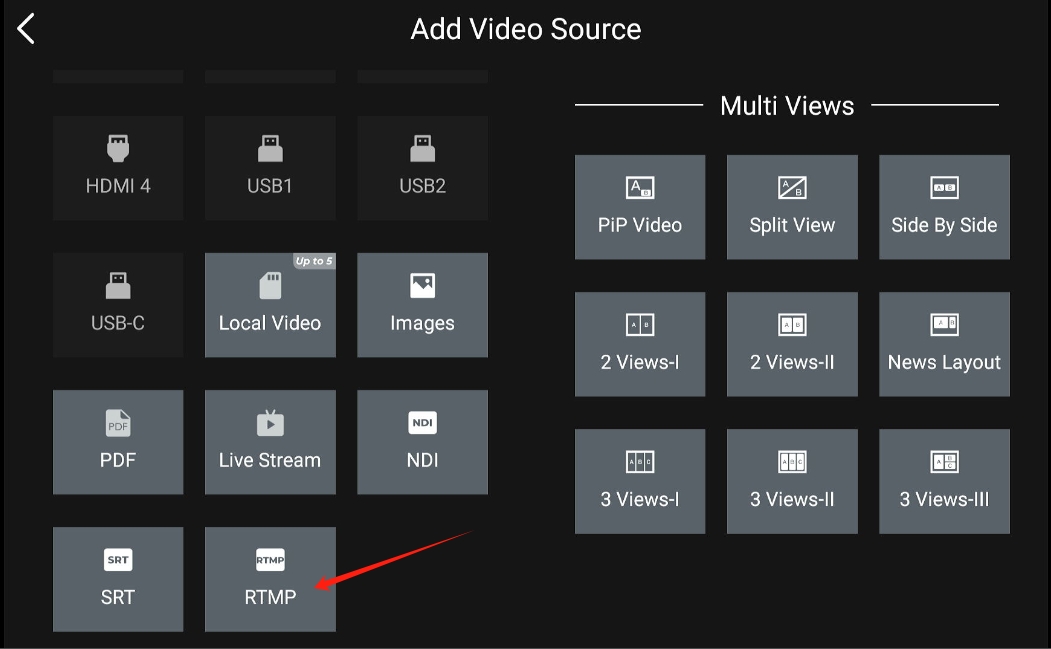1051x649 pixels.
Task: Select the HDMI 4 input source
Action: pos(117,168)
